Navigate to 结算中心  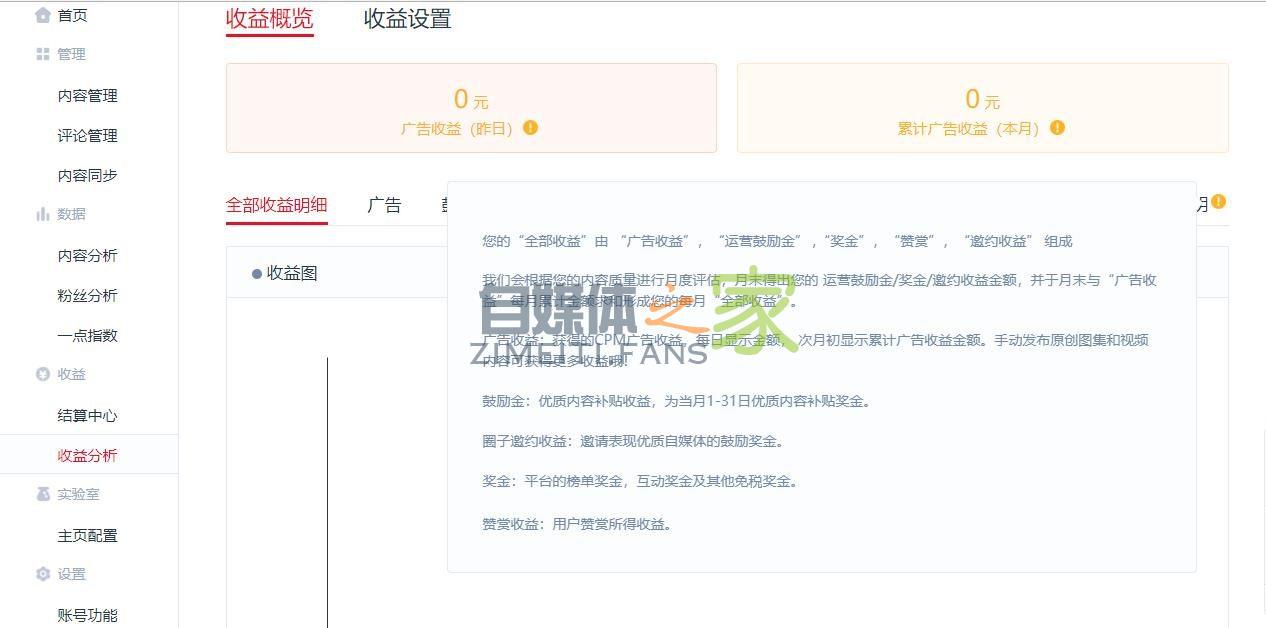[87, 416]
